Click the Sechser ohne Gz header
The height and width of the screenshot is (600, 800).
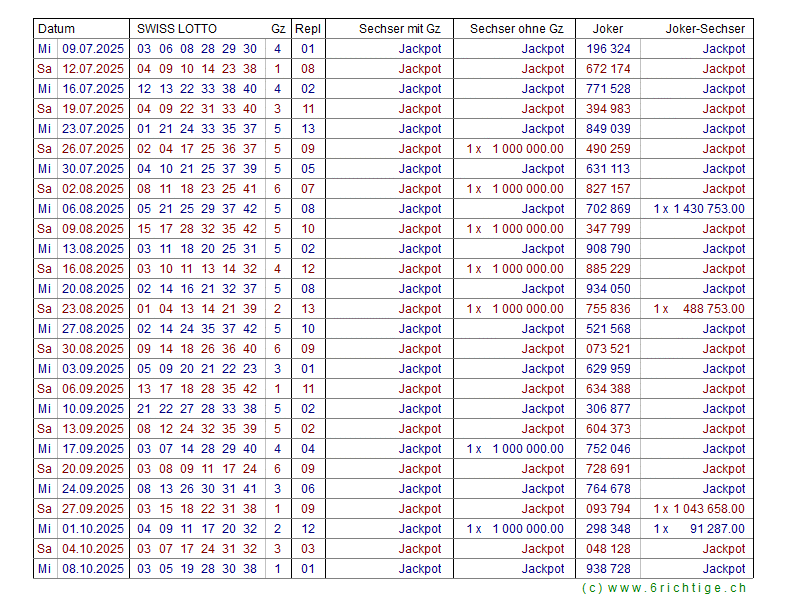click(516, 29)
